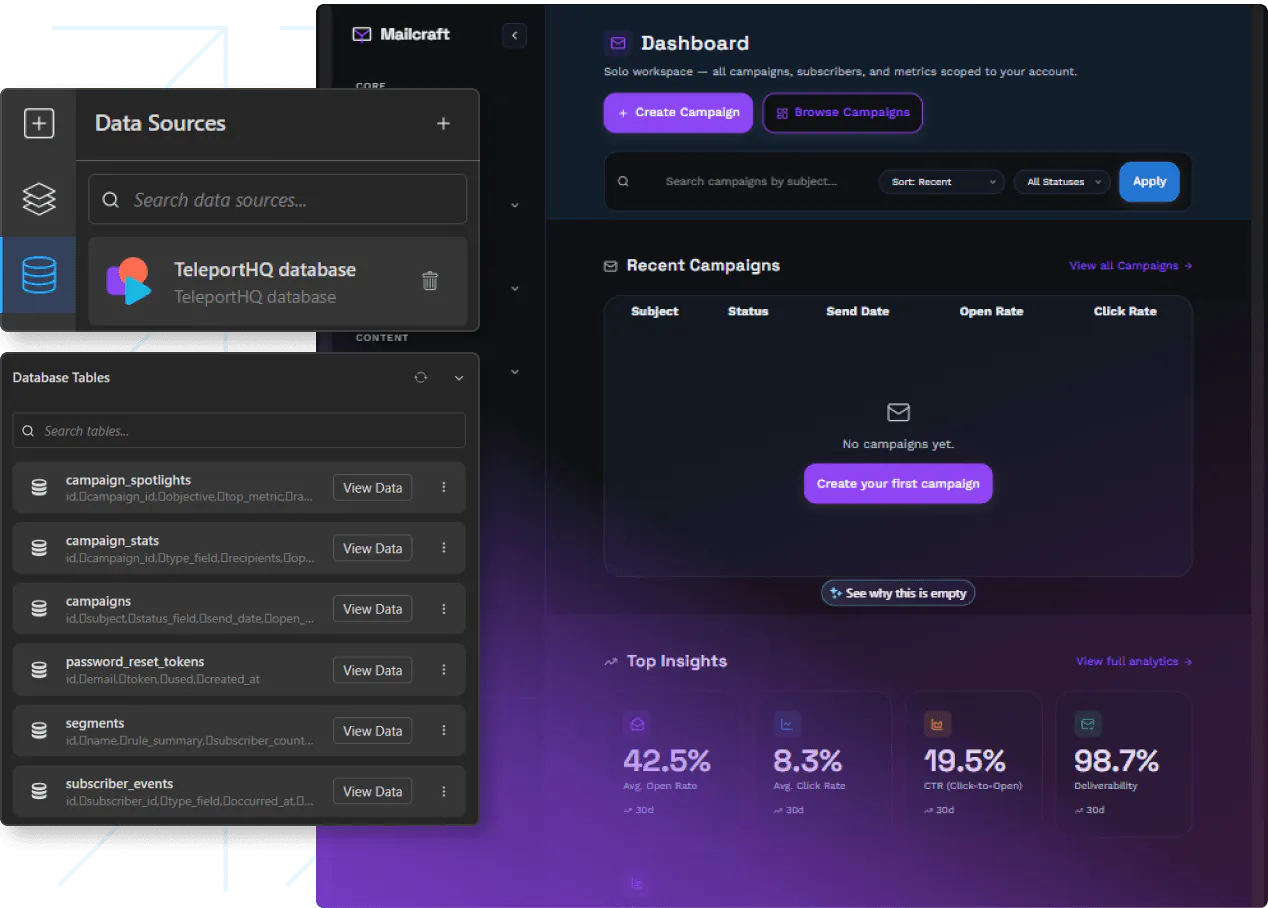Delete the TeleportHQ database with trash icon
The width and height of the screenshot is (1268, 908).
(x=430, y=281)
